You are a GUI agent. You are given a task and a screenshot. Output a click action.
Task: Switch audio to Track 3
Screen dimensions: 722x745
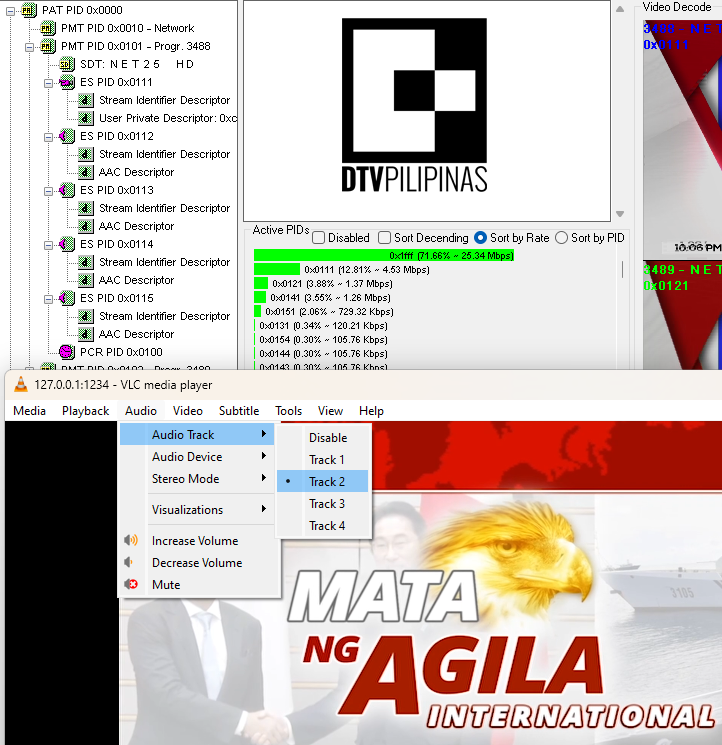click(323, 503)
